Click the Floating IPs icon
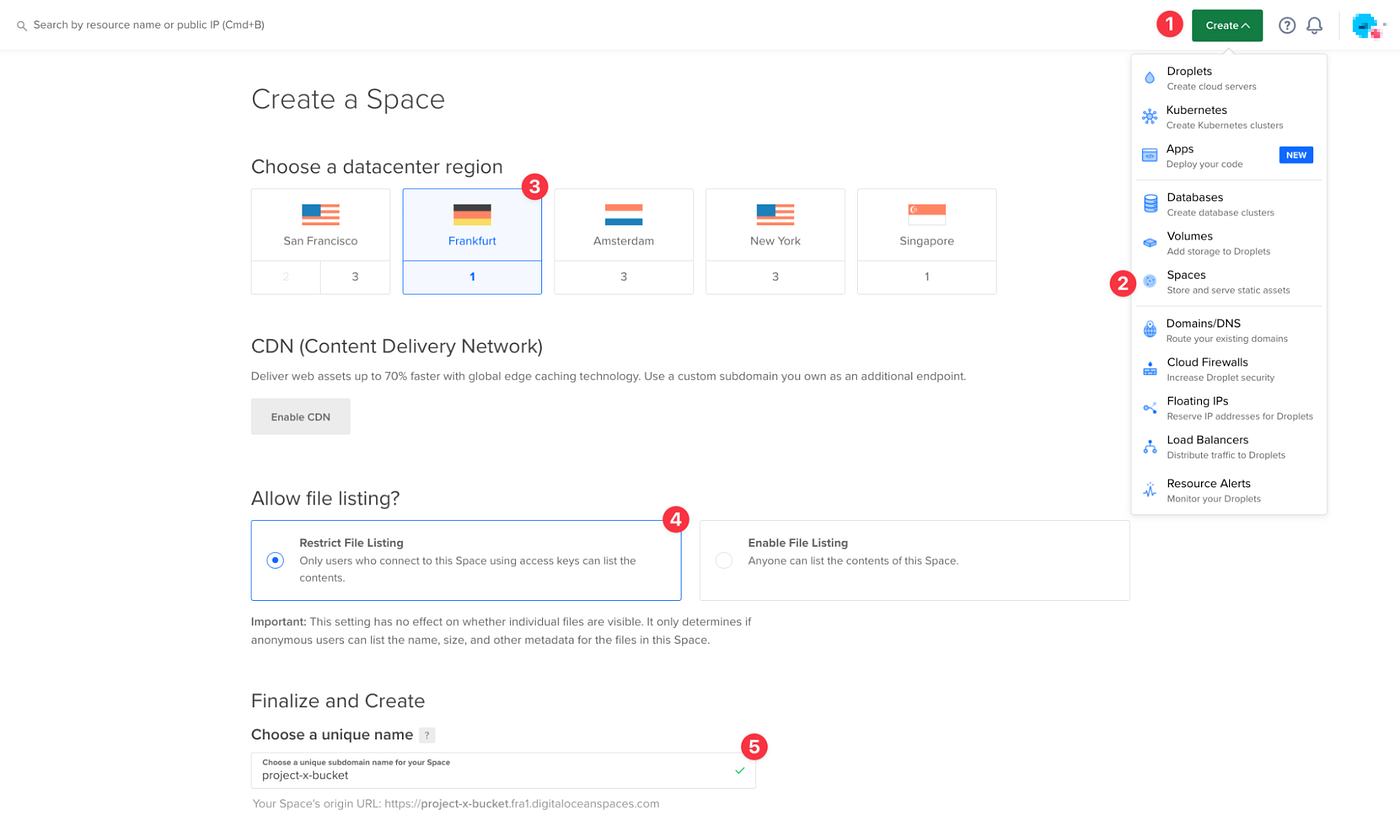Screen dimensions: 1400x824 (x=1150, y=406)
